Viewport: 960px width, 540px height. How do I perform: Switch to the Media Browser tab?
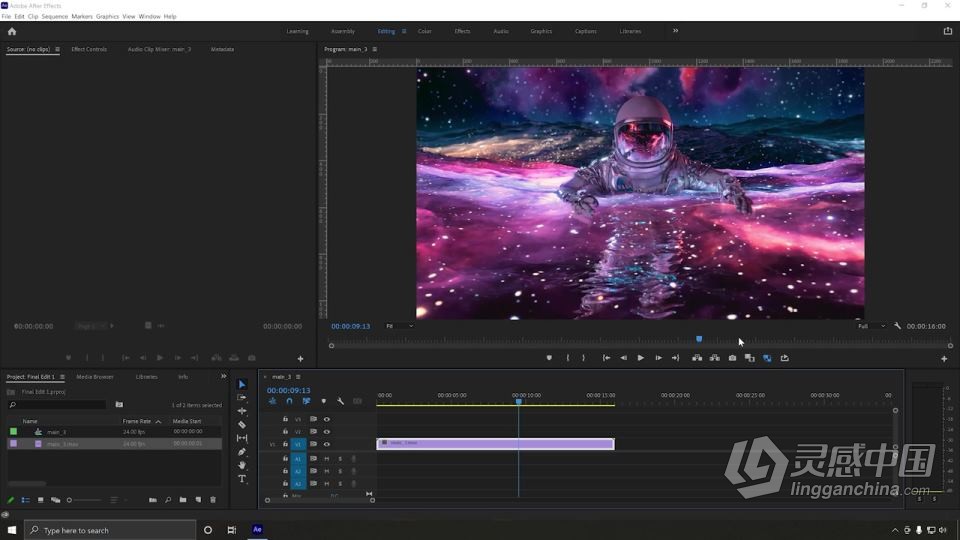95,377
